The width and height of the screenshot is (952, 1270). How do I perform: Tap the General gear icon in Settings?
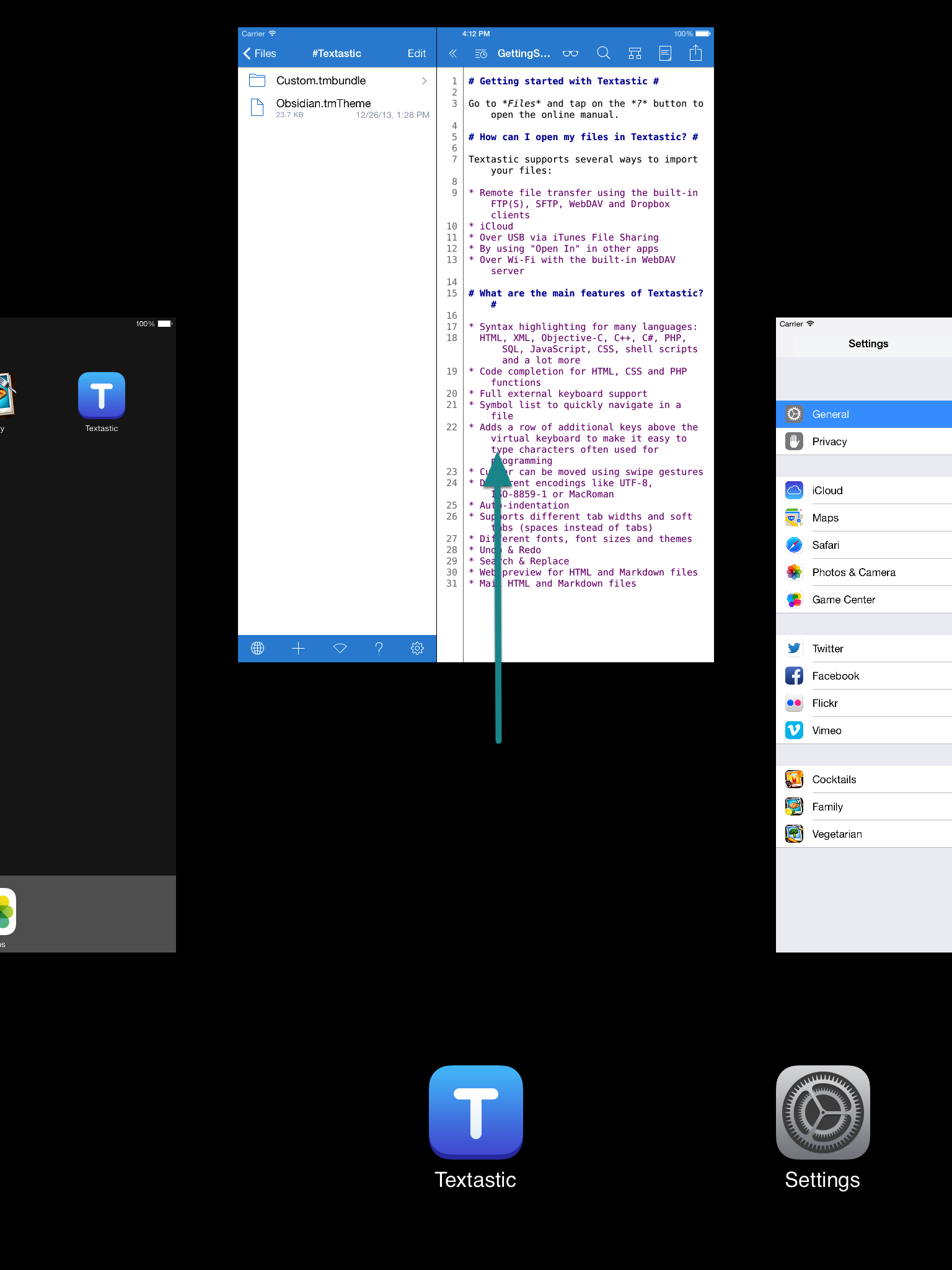click(x=794, y=414)
